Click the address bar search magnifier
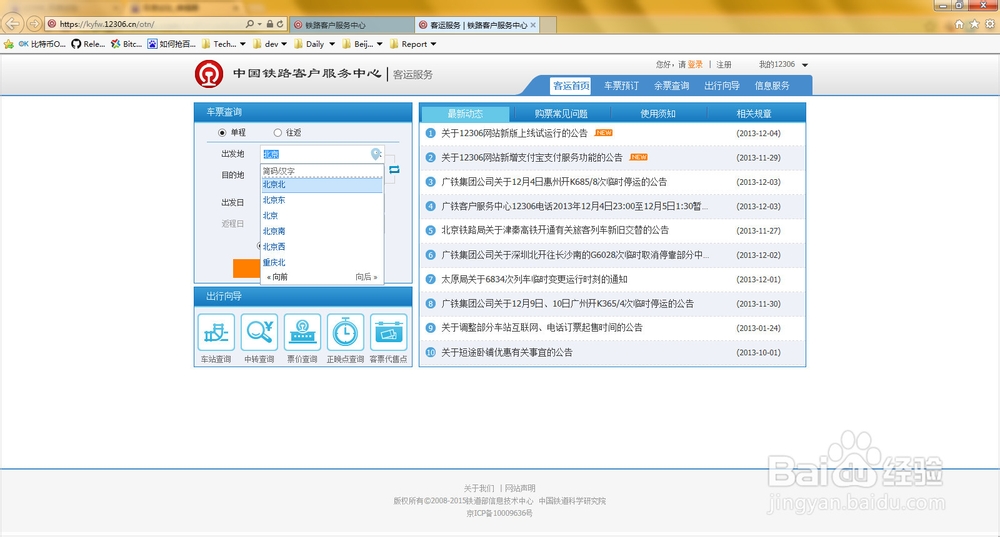The height and width of the screenshot is (537, 1000). click(x=249, y=24)
